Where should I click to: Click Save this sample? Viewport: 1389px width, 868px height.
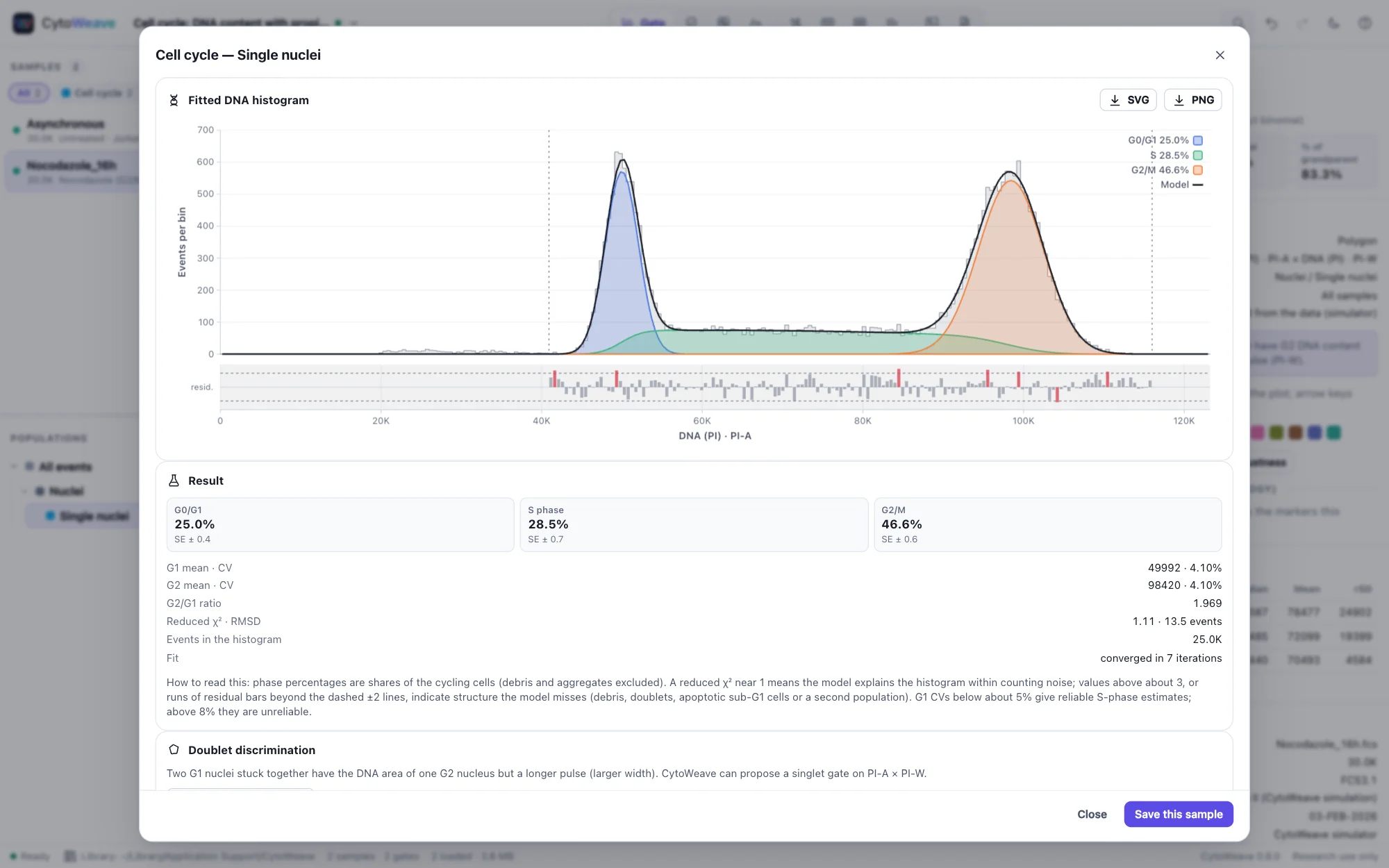click(1179, 814)
